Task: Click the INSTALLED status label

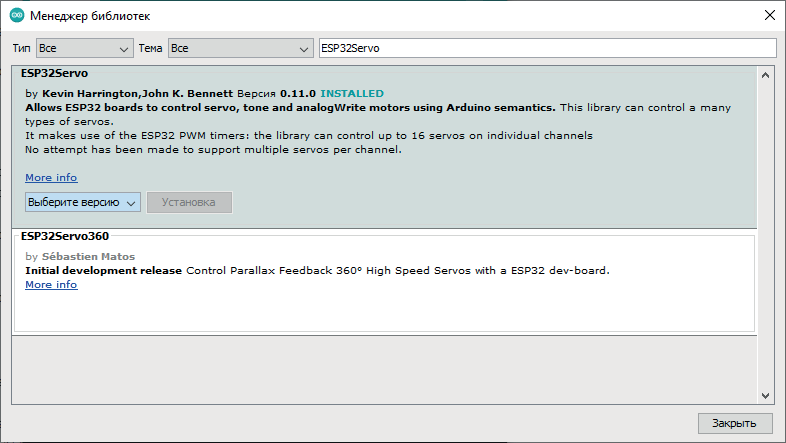Action: pyautogui.click(x=351, y=93)
